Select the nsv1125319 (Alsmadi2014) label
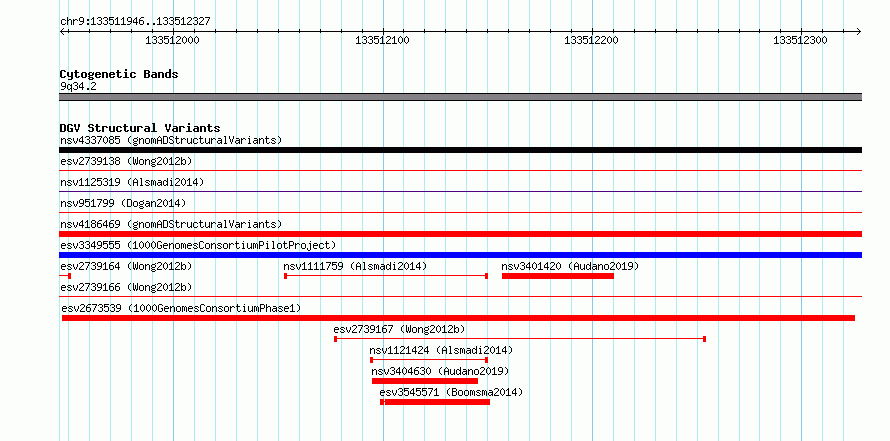 [132, 182]
